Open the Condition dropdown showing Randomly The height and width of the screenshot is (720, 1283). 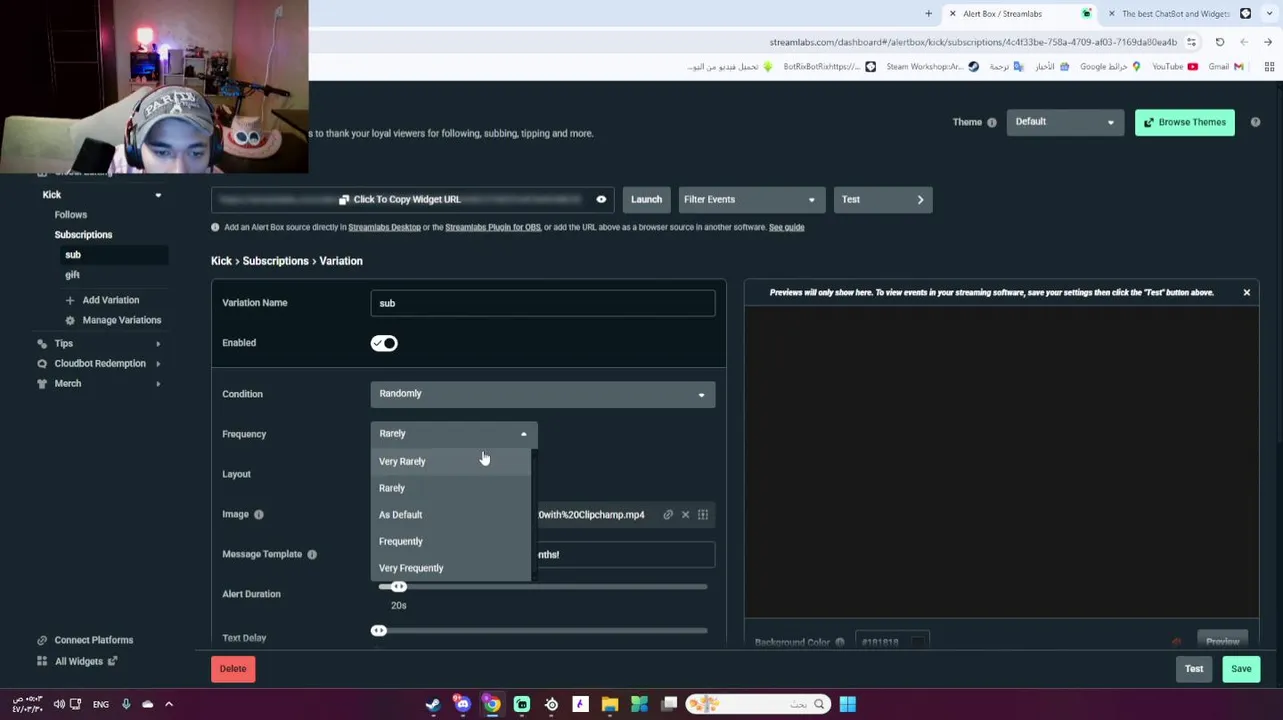pos(543,394)
